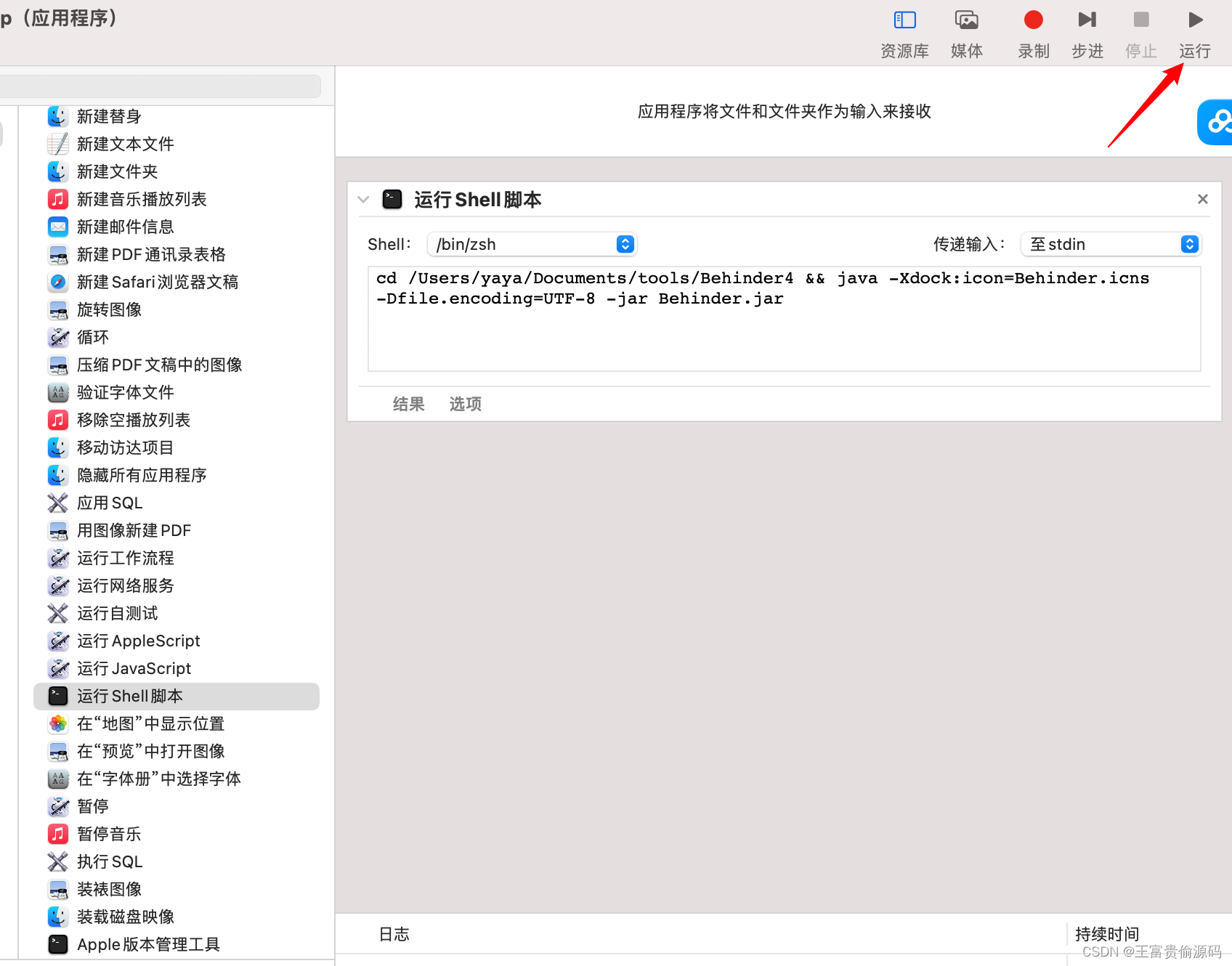
Task: Select 移除空播放列表 music icon action
Action: [x=58, y=420]
